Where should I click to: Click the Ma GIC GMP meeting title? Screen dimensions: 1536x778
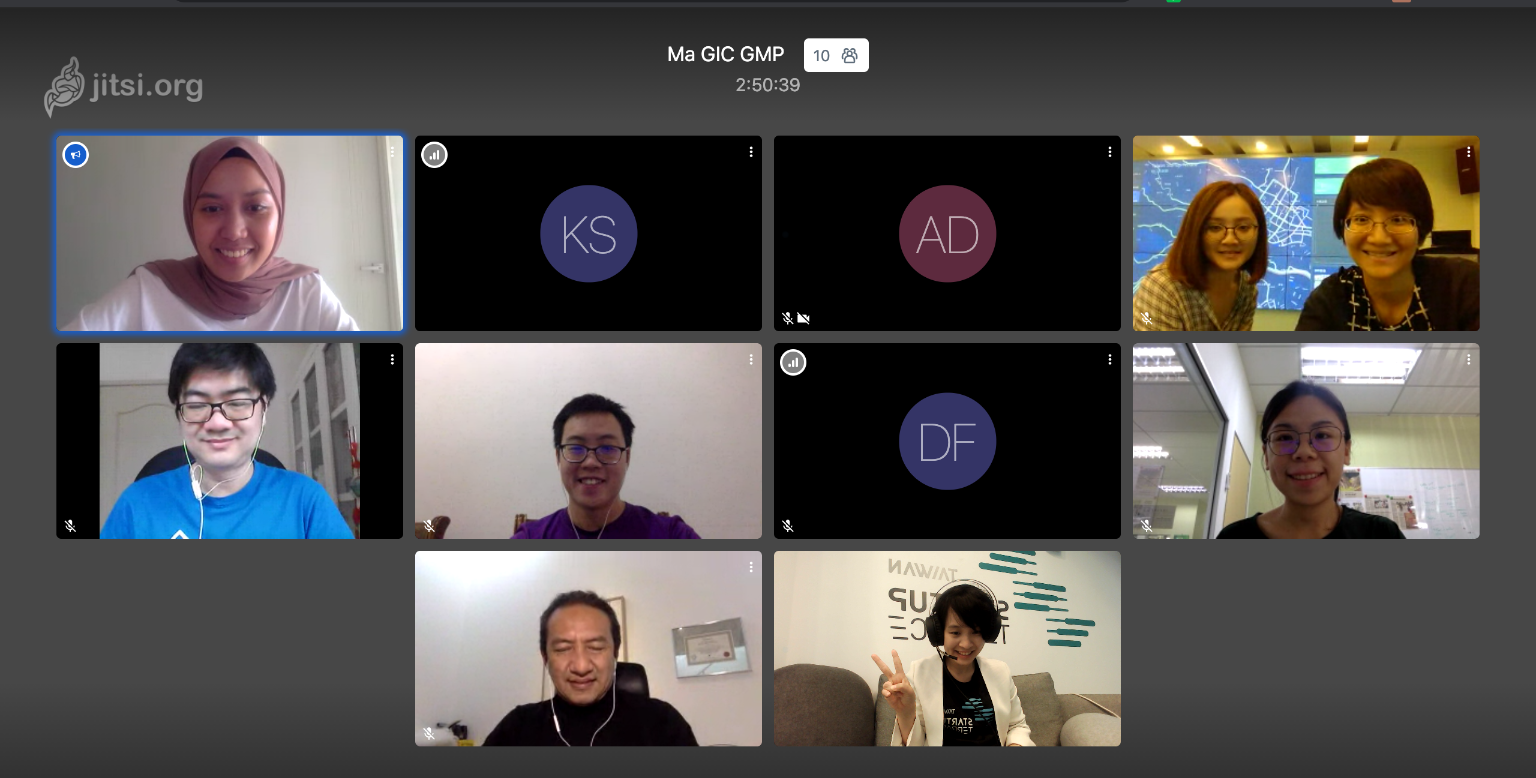click(726, 54)
